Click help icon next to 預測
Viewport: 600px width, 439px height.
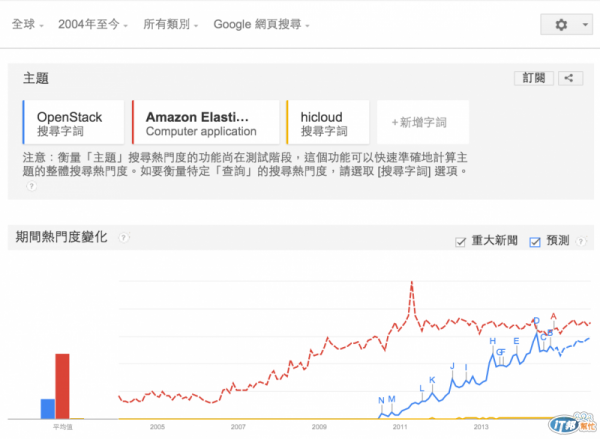click(x=579, y=241)
